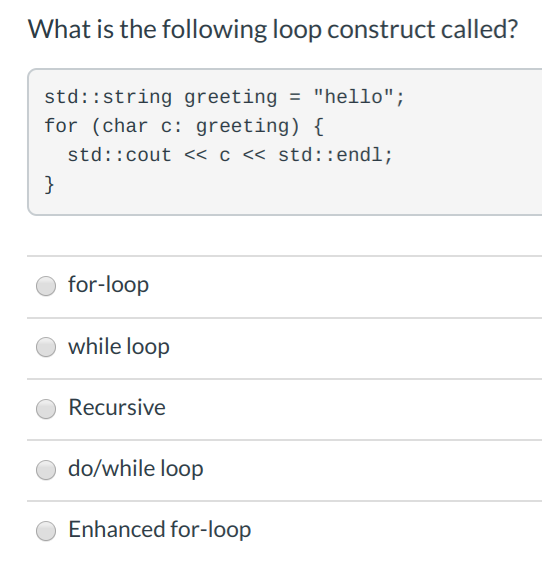Click the word "char" in the for statement
This screenshot has width=542, height=562.
tap(125, 126)
